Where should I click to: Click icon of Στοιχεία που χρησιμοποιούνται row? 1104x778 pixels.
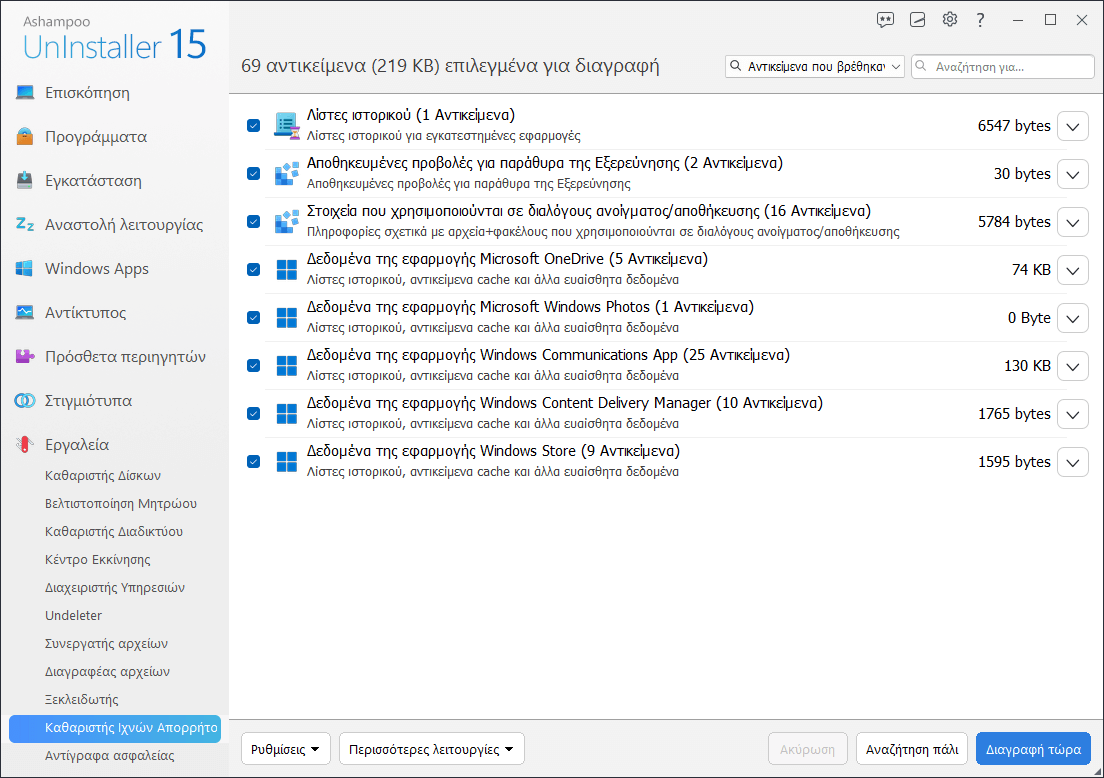pos(287,221)
